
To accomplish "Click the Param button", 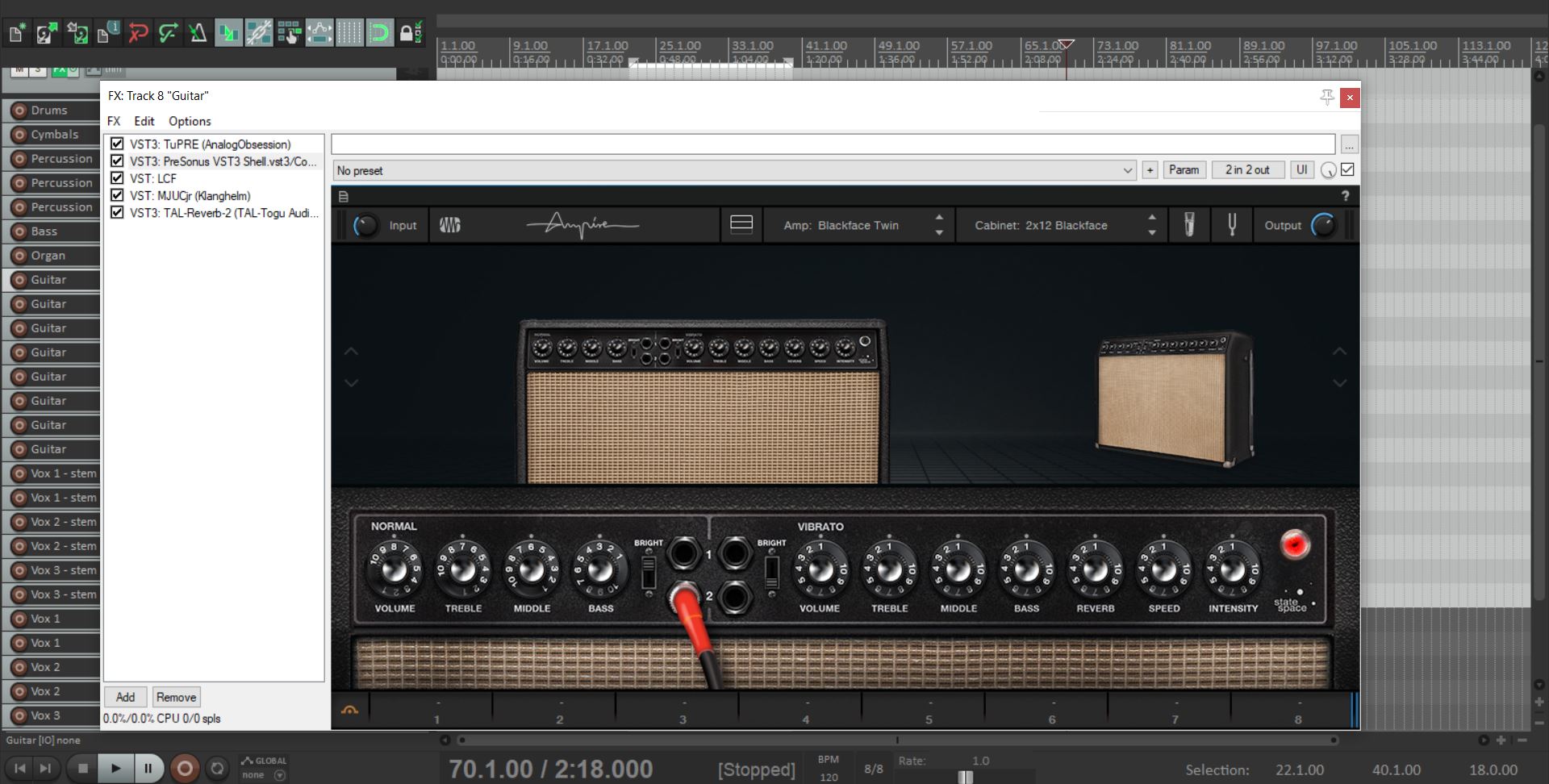I will [1184, 169].
